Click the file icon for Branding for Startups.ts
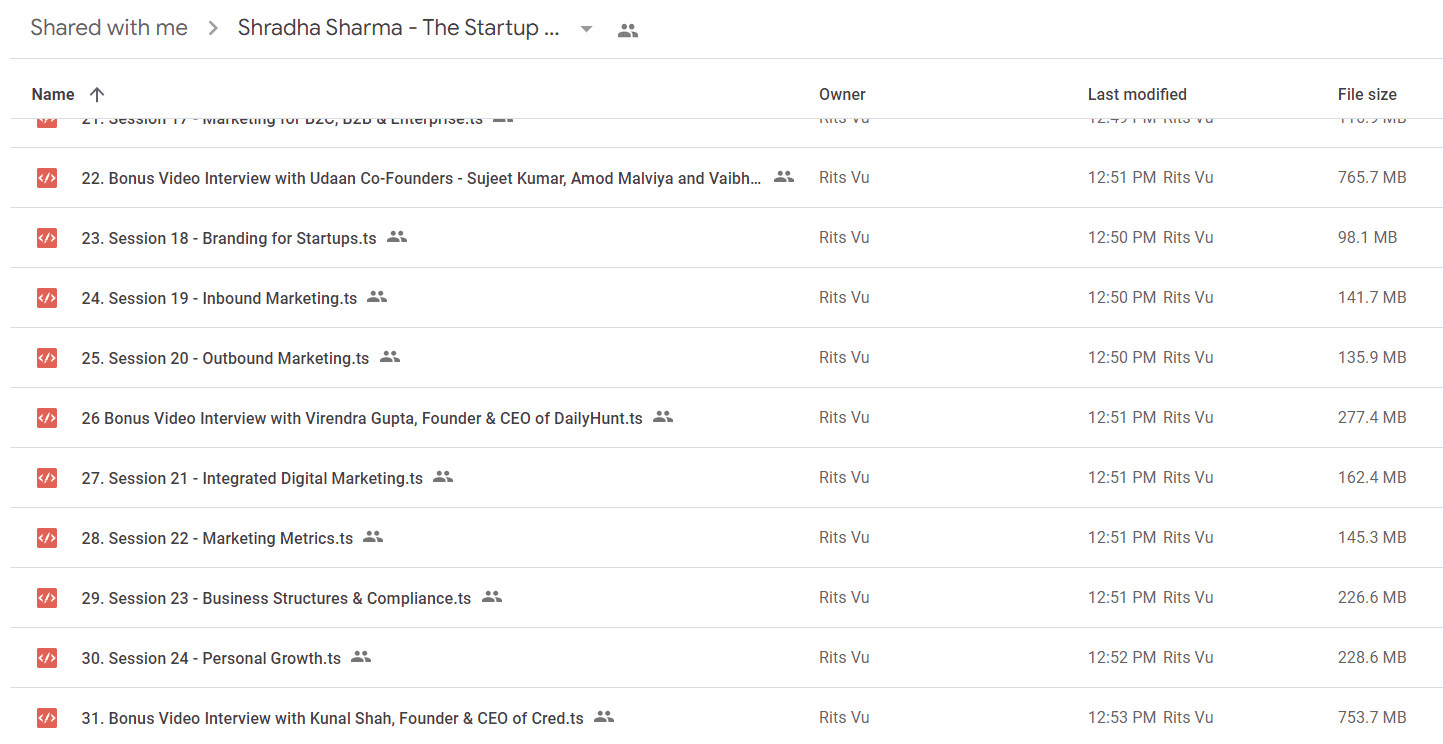This screenshot has height=744, width=1443. click(x=47, y=238)
